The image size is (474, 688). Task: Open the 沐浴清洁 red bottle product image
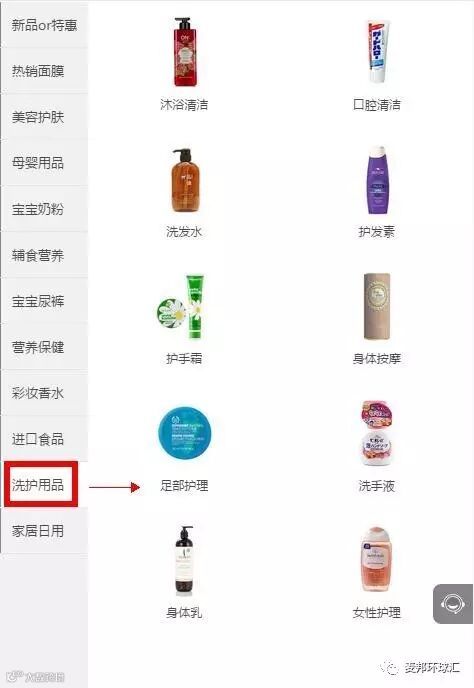(184, 52)
